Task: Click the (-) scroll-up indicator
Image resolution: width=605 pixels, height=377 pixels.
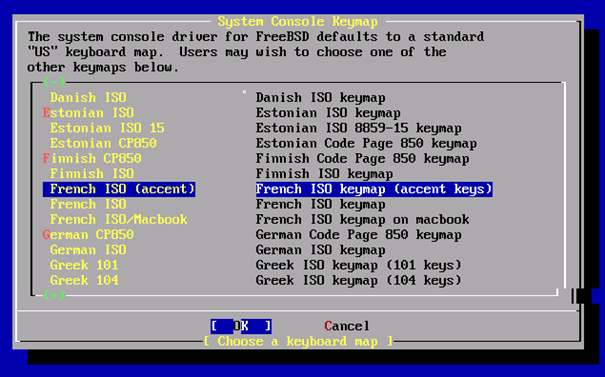Action: tap(54, 82)
